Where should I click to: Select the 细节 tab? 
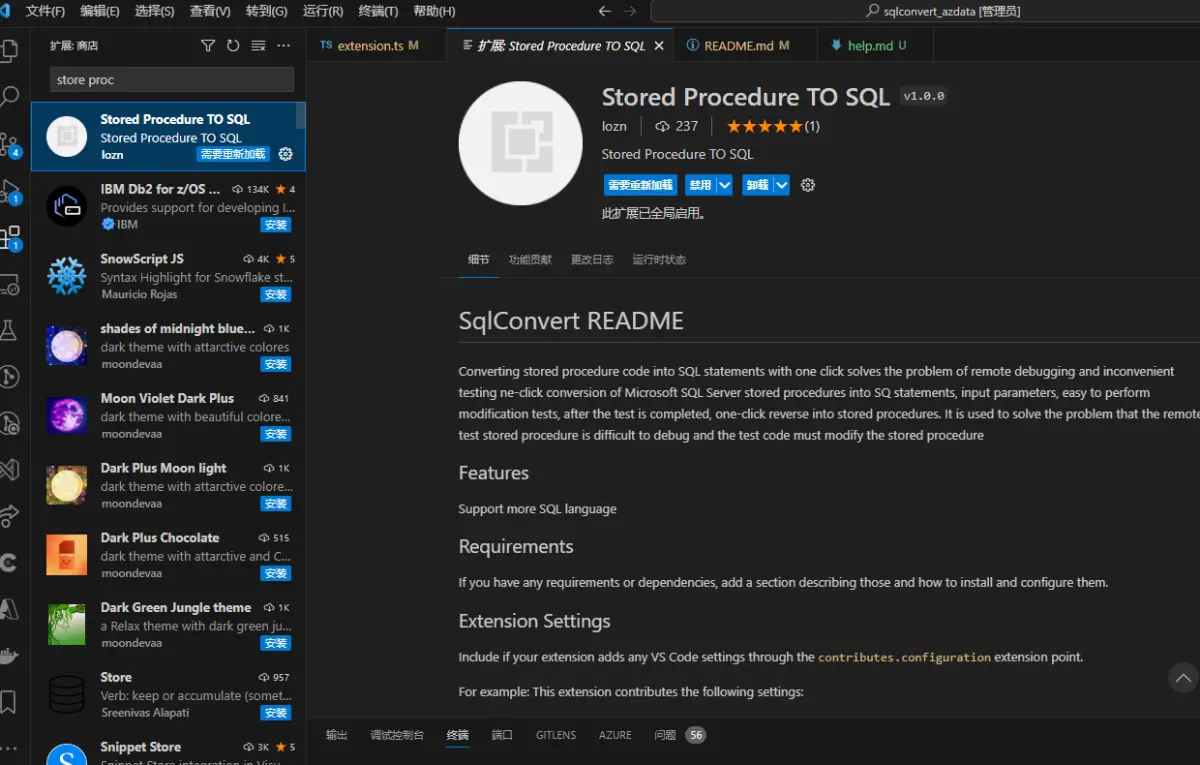[479, 260]
